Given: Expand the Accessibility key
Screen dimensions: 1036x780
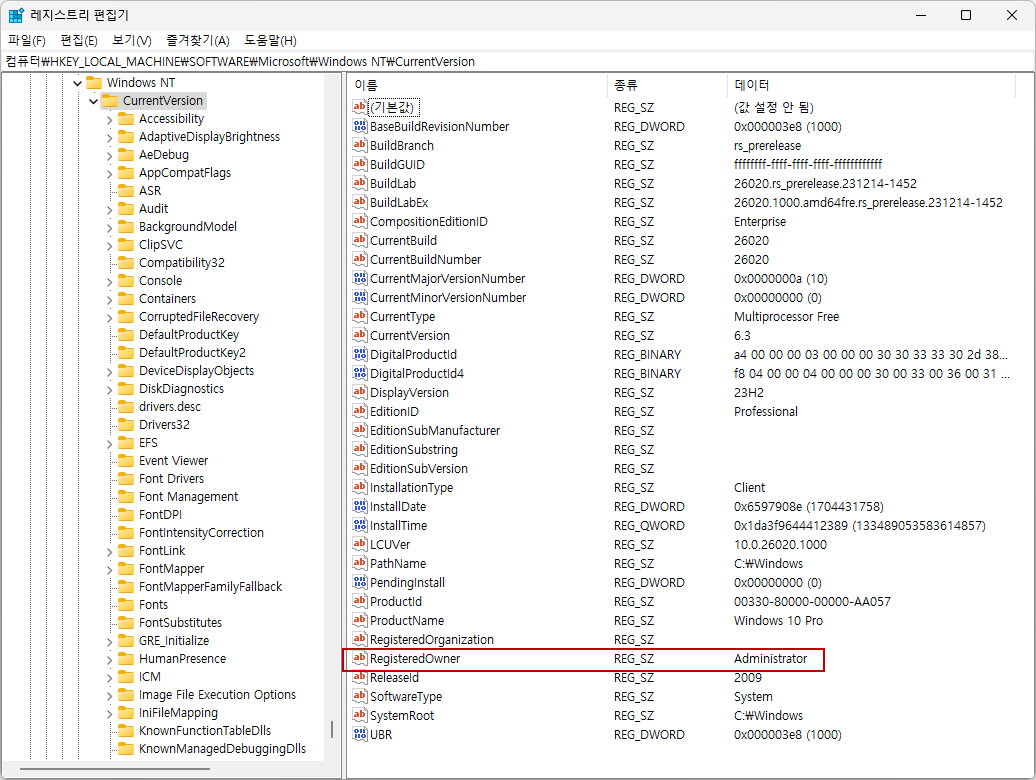Looking at the screenshot, I should (x=110, y=120).
